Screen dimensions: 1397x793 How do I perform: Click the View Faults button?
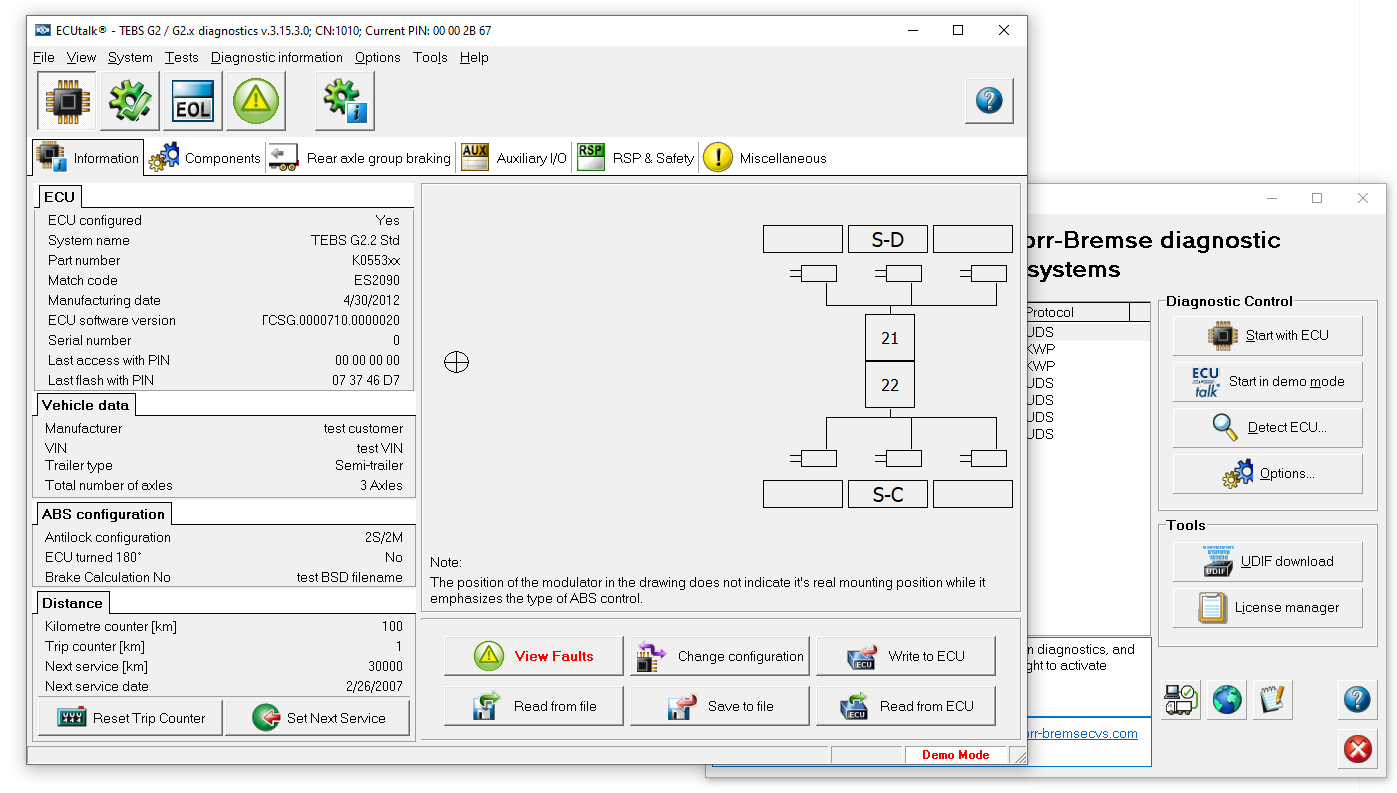click(x=533, y=656)
